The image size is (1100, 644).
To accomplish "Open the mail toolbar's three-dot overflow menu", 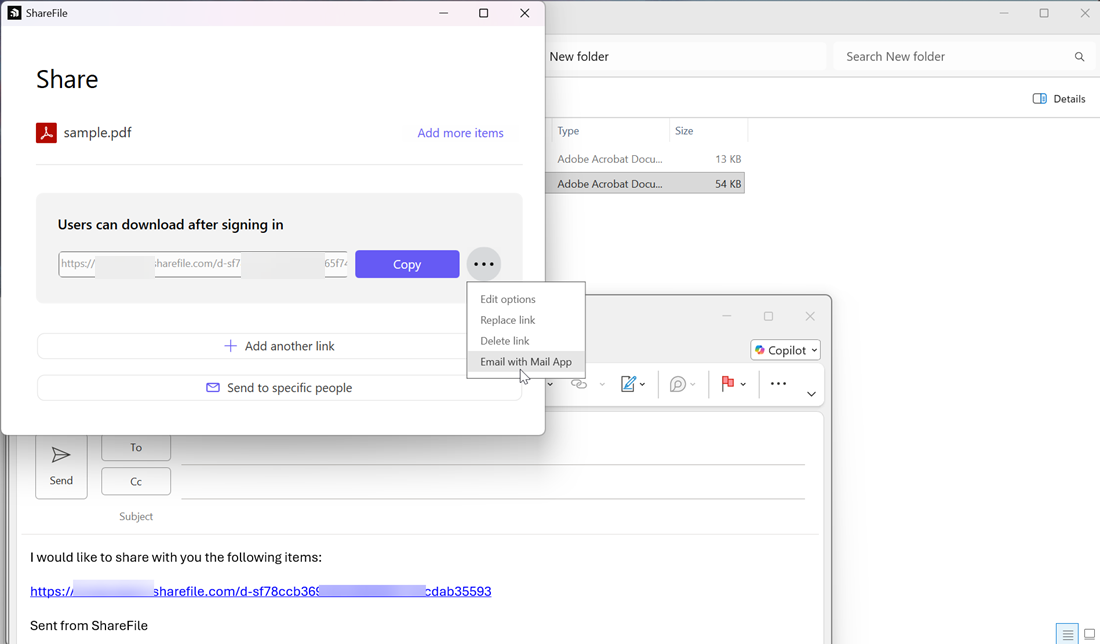I will pos(778,384).
